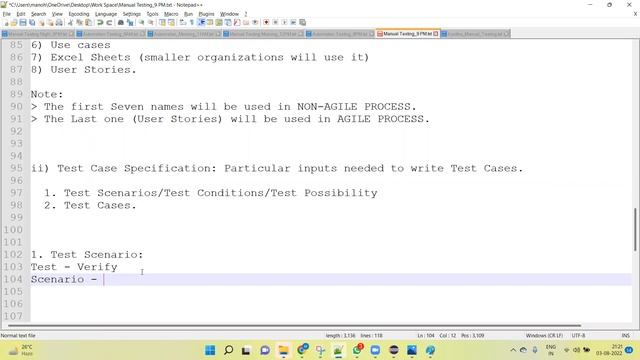Click the Save All toolbar icon
Image resolution: width=640 pixels, height=360 pixels.
[x=32, y=22]
